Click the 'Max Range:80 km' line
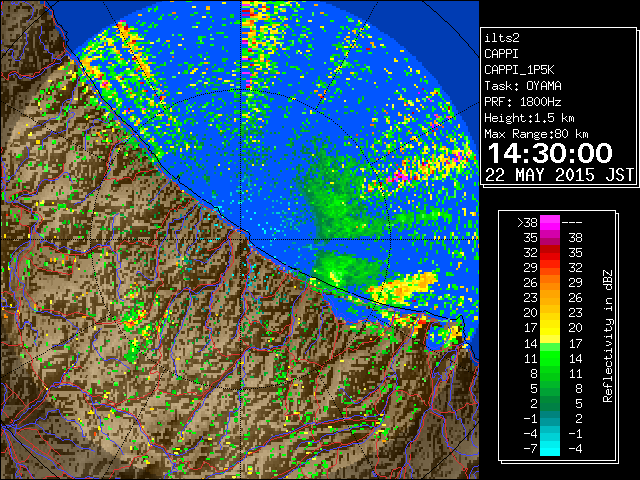 (536, 134)
